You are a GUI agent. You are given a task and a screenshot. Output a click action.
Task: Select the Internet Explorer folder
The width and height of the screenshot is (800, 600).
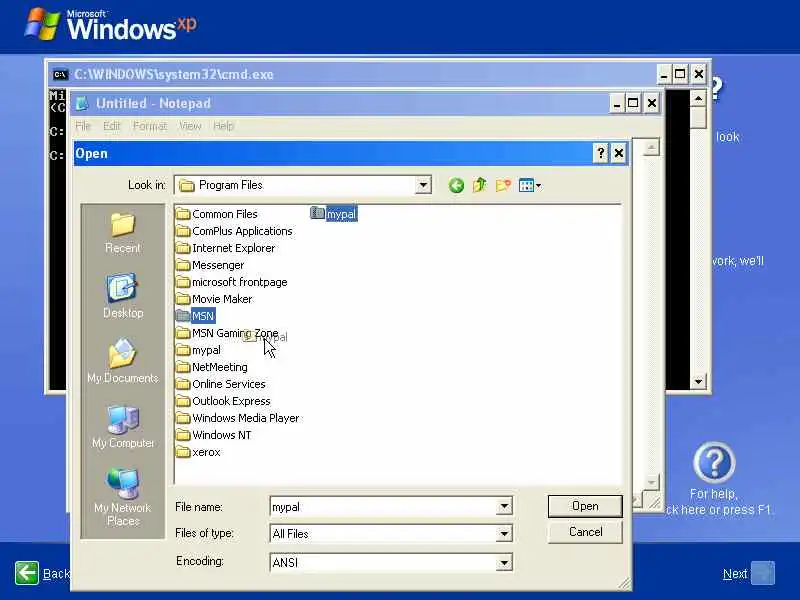226,248
